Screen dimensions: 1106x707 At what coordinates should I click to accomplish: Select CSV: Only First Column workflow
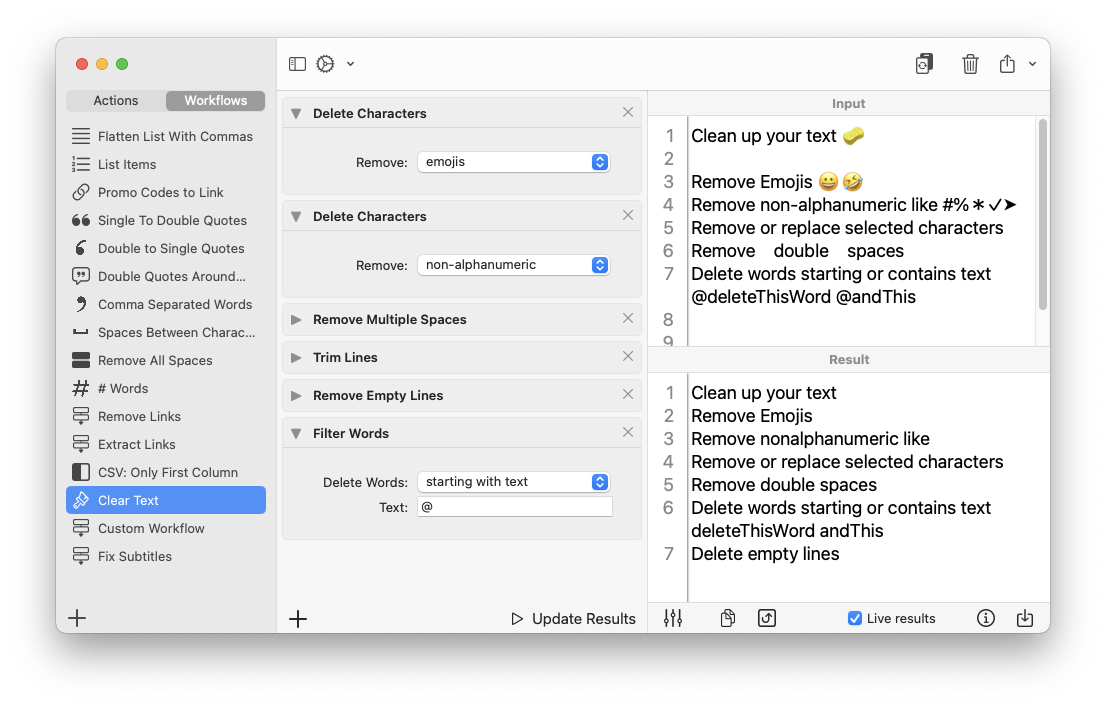tap(166, 472)
